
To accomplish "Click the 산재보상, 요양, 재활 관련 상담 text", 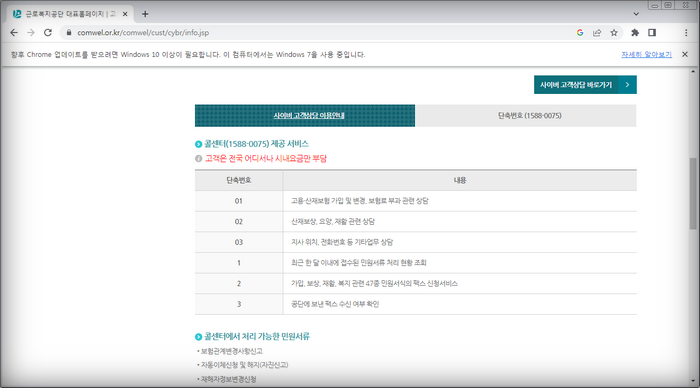I will tap(333, 221).
